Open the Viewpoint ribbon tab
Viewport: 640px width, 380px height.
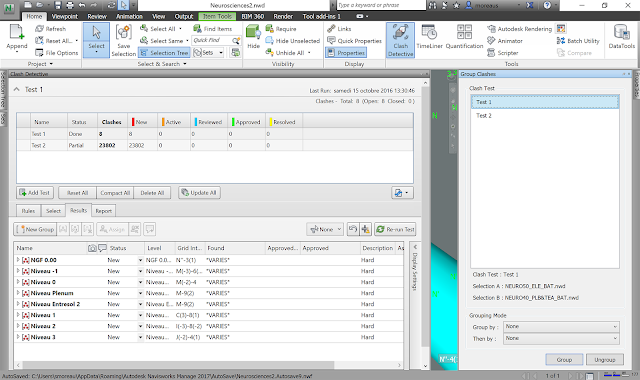(64, 16)
